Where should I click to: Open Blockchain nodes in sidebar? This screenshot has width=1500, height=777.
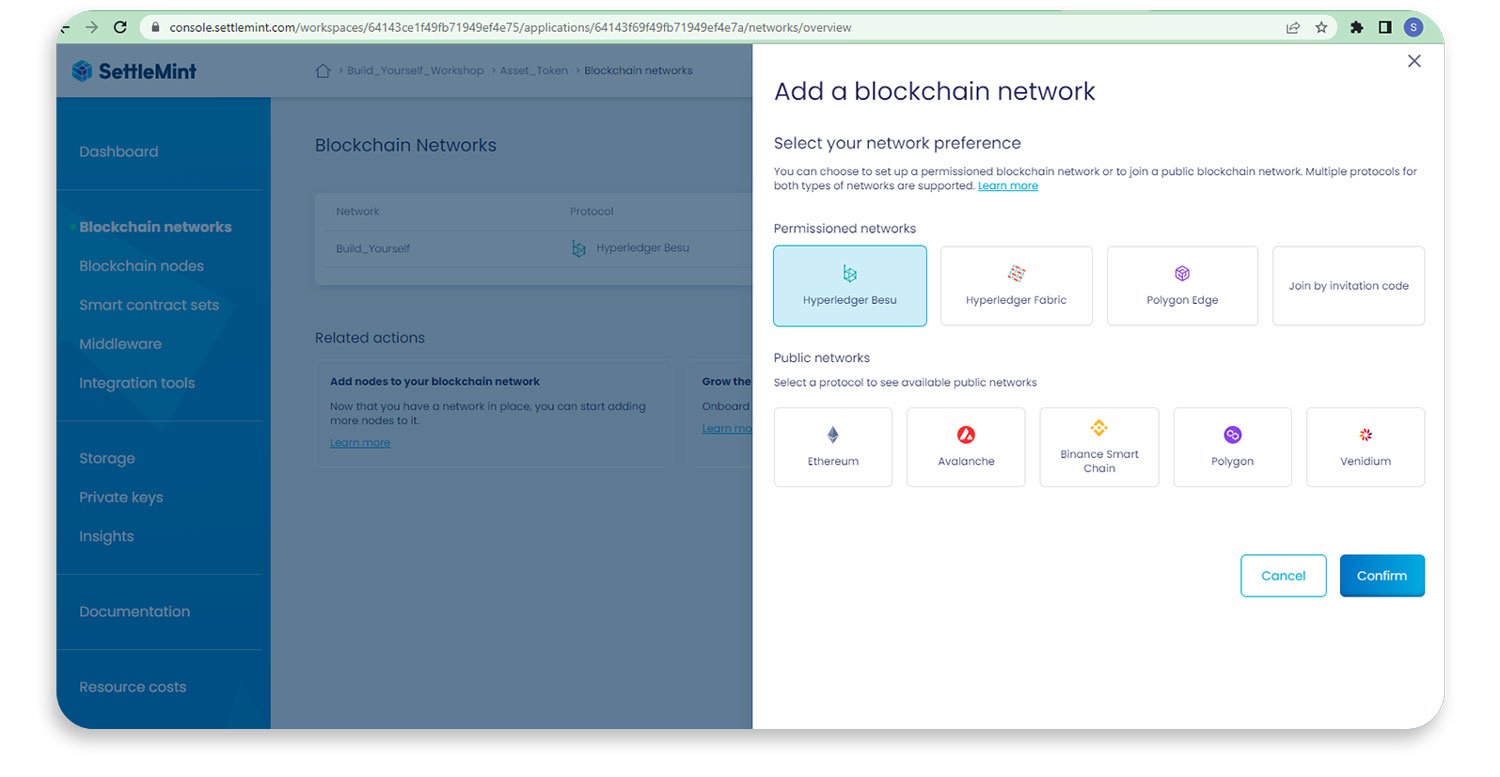(141, 266)
